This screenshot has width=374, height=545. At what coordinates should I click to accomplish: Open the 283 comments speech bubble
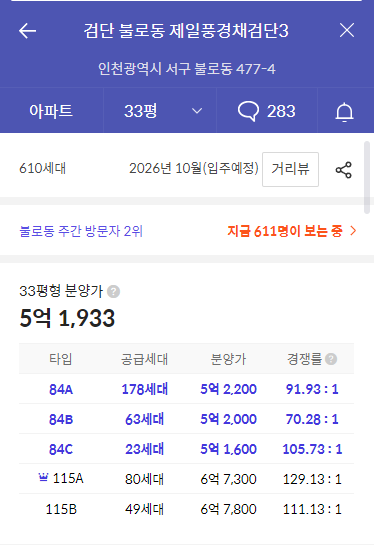coord(267,111)
